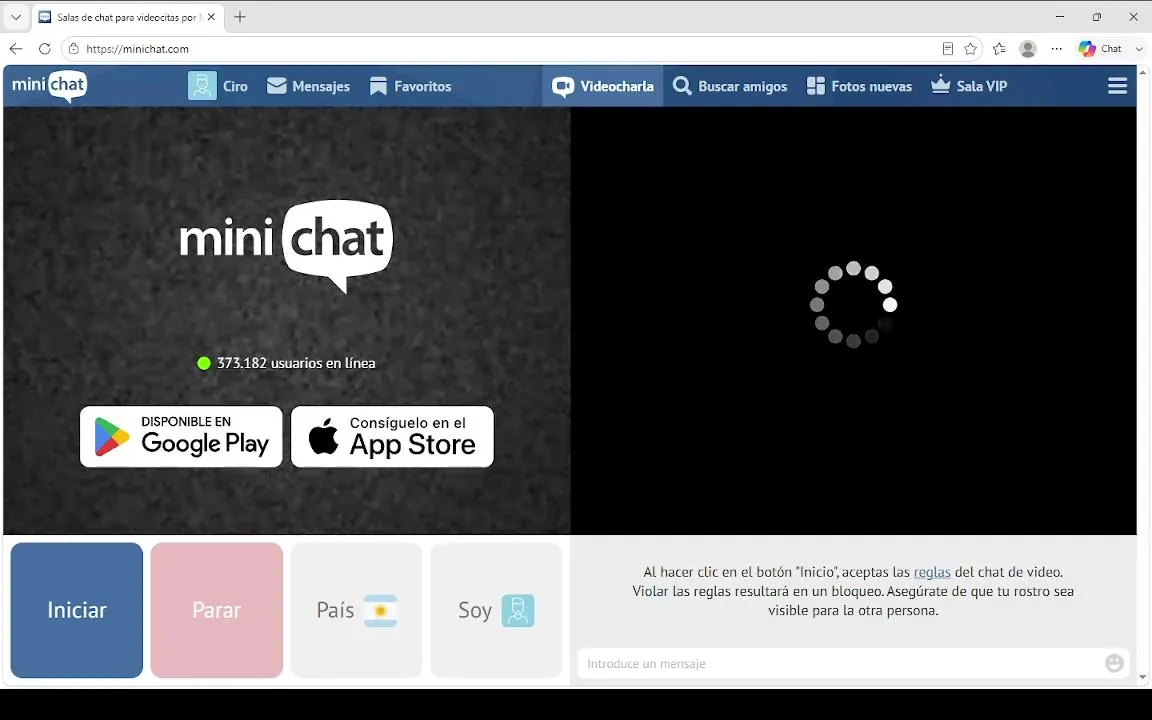
Task: Open Sala VIP section
Action: pos(968,86)
